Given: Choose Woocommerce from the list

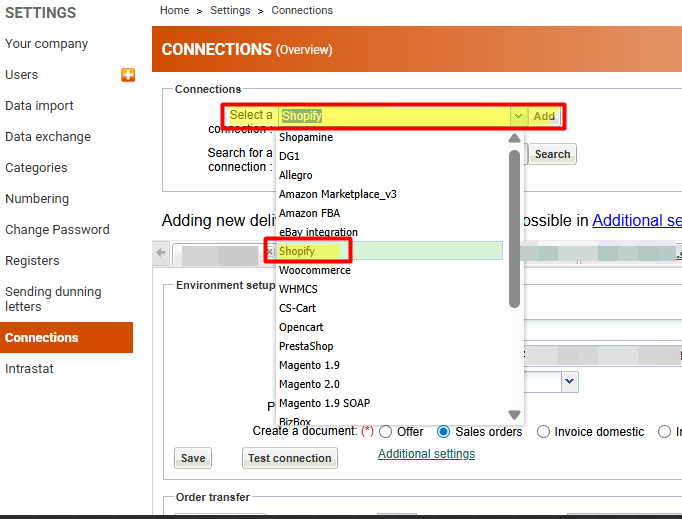Looking at the screenshot, I should [x=391, y=270].
